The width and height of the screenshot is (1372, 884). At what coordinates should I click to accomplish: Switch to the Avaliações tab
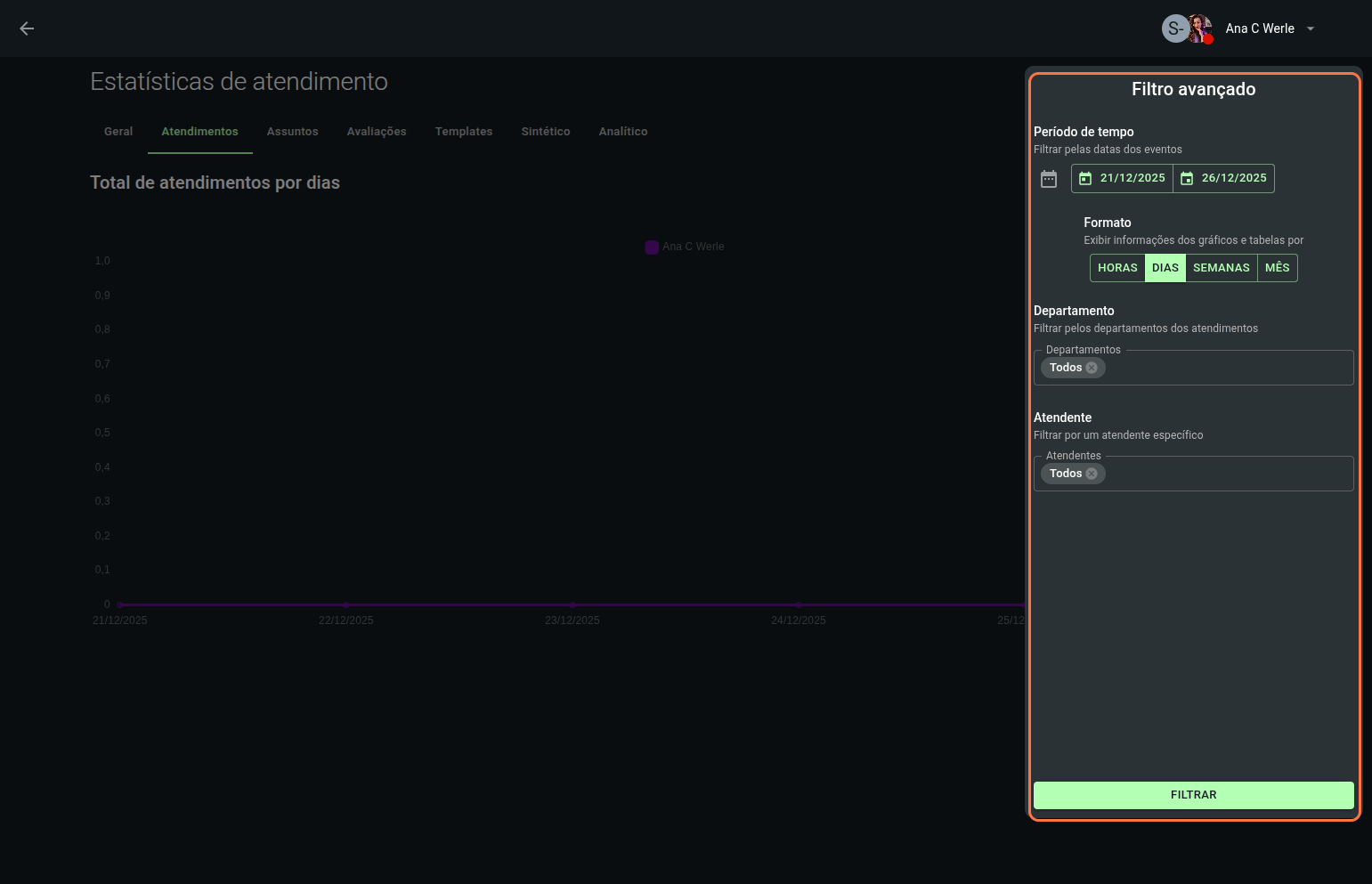377,132
